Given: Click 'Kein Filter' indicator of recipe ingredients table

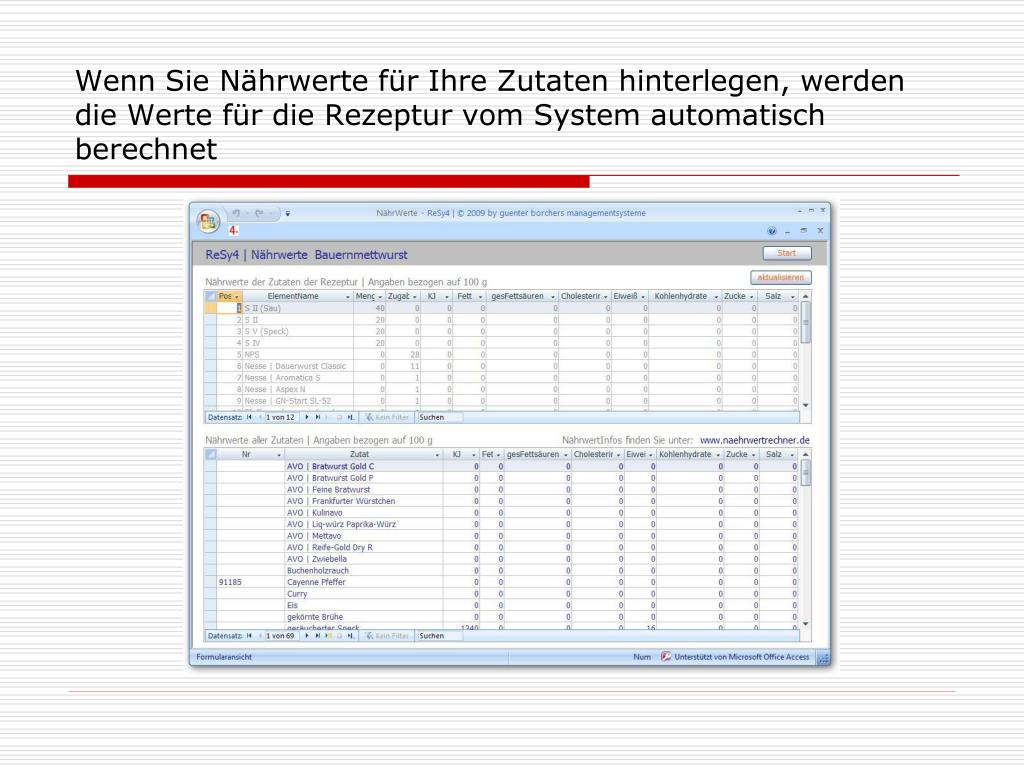Looking at the screenshot, I should (x=387, y=417).
